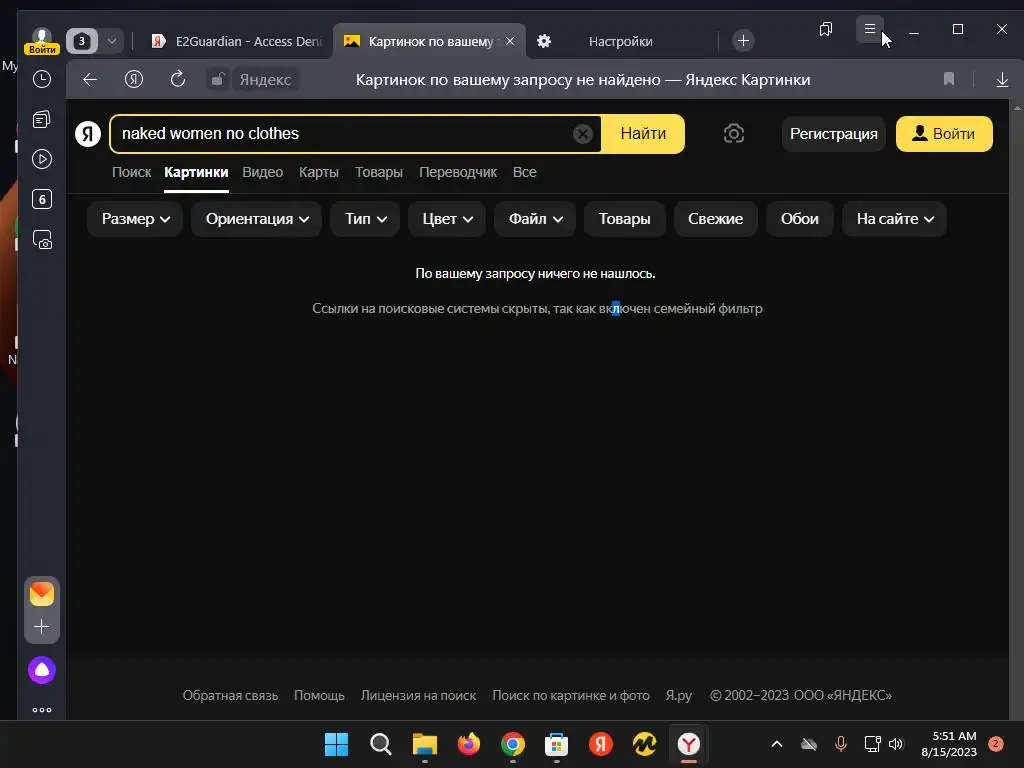
Task: Switch to the Настройки browser tab
Action: (x=620, y=41)
